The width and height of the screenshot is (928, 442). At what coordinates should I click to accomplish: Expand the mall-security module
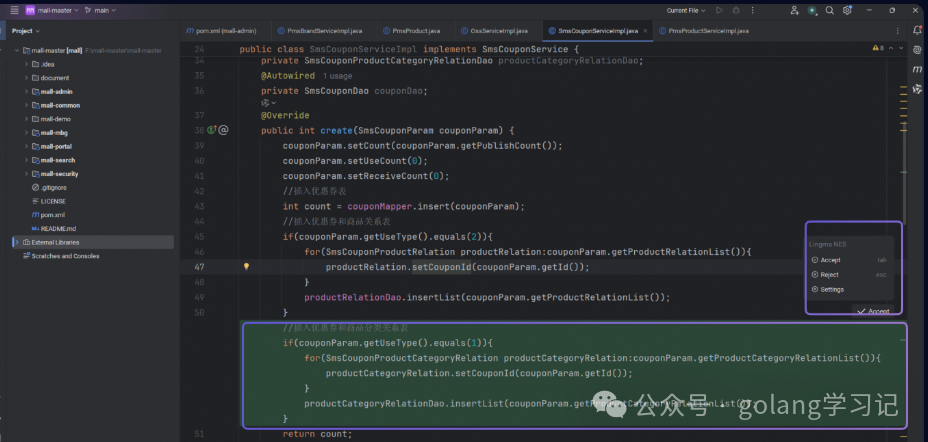(27, 174)
